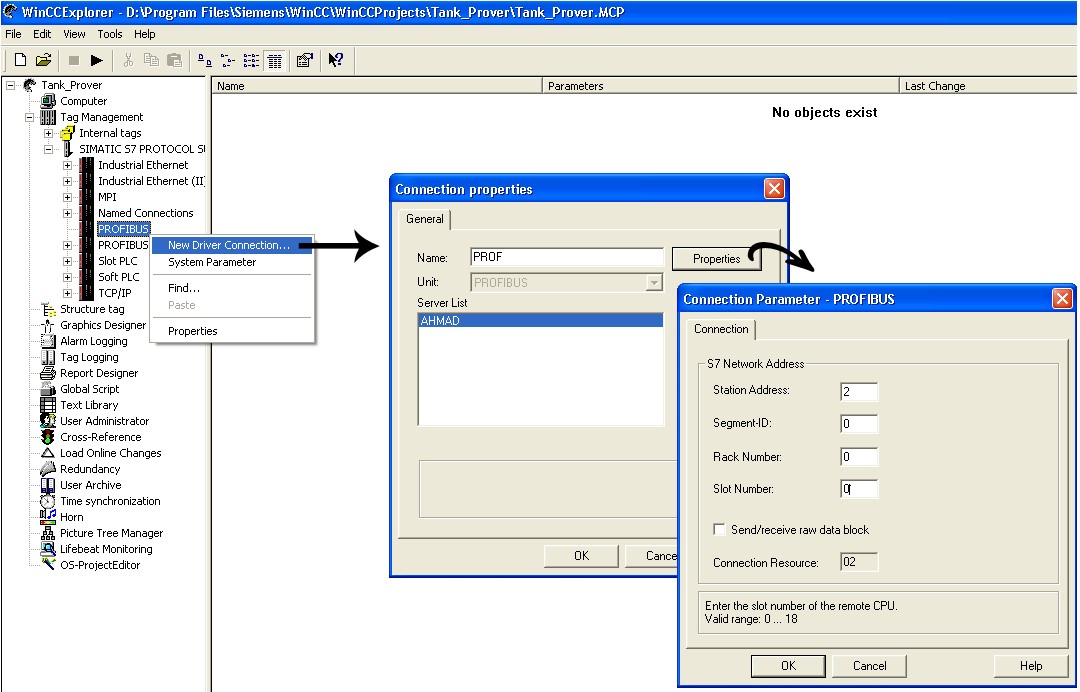This screenshot has width=1080, height=692.
Task: Click the Structure tag icon
Action: (48, 309)
